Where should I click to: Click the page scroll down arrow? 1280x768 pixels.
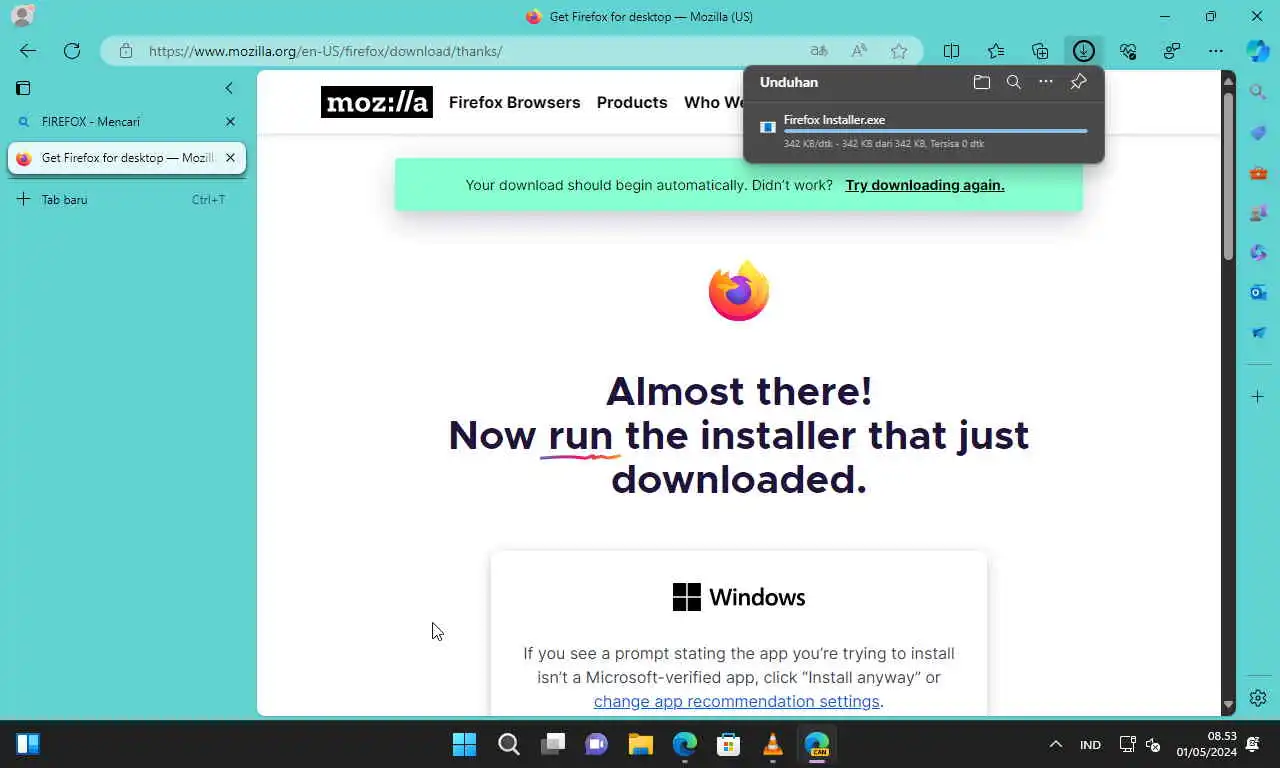click(x=1228, y=705)
